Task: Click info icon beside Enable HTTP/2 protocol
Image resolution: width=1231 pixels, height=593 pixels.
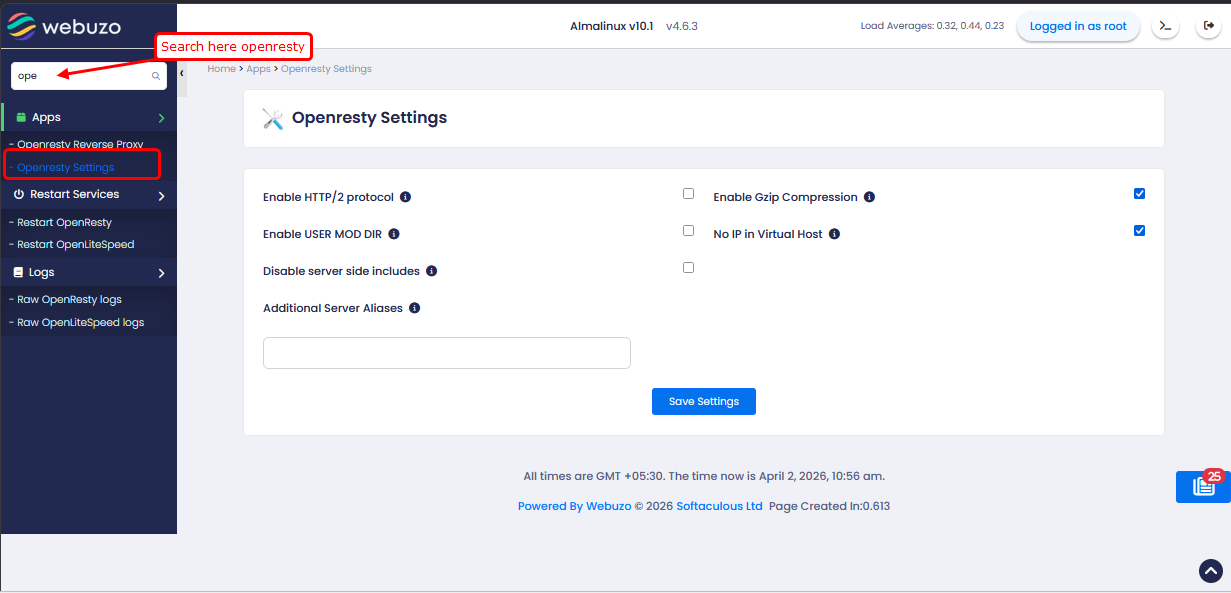Action: point(405,197)
